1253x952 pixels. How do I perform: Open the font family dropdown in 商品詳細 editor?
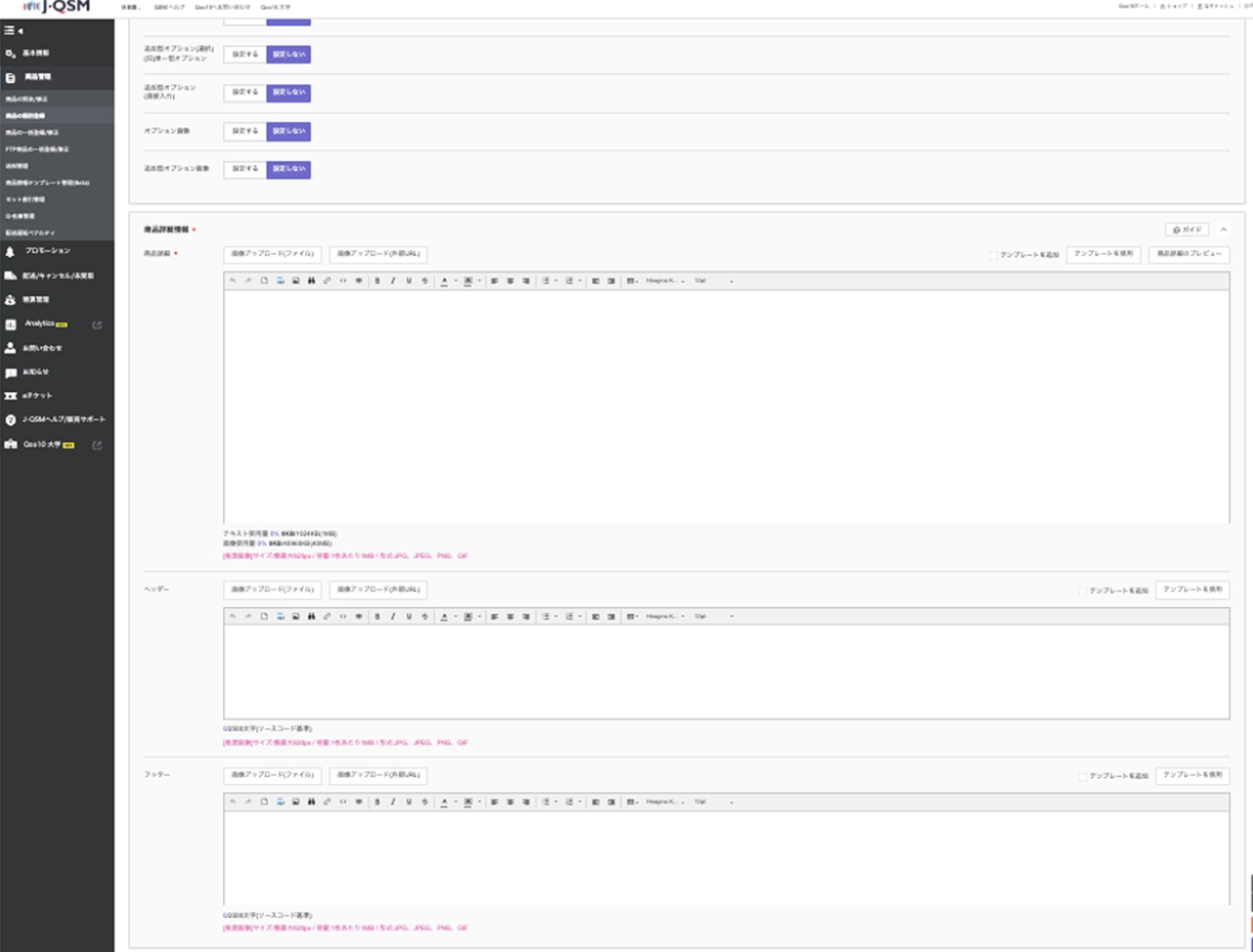click(x=665, y=281)
